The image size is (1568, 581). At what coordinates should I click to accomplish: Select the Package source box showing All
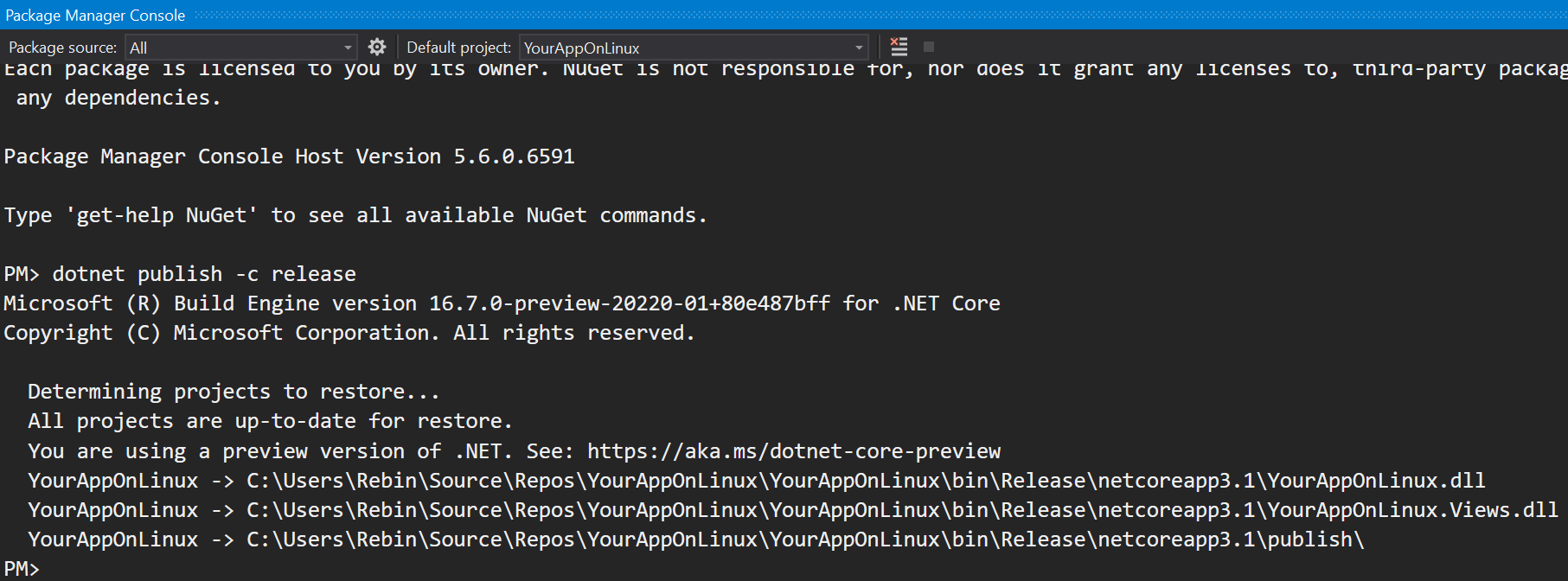pyautogui.click(x=240, y=48)
